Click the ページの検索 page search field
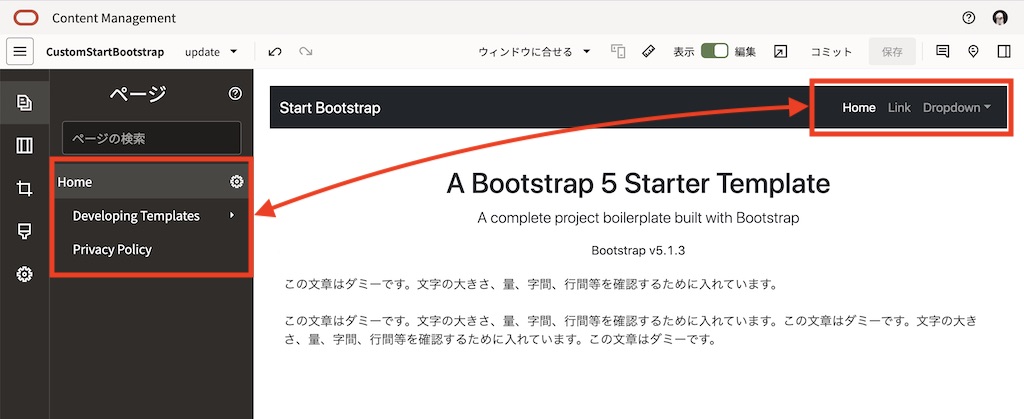 pos(151,138)
